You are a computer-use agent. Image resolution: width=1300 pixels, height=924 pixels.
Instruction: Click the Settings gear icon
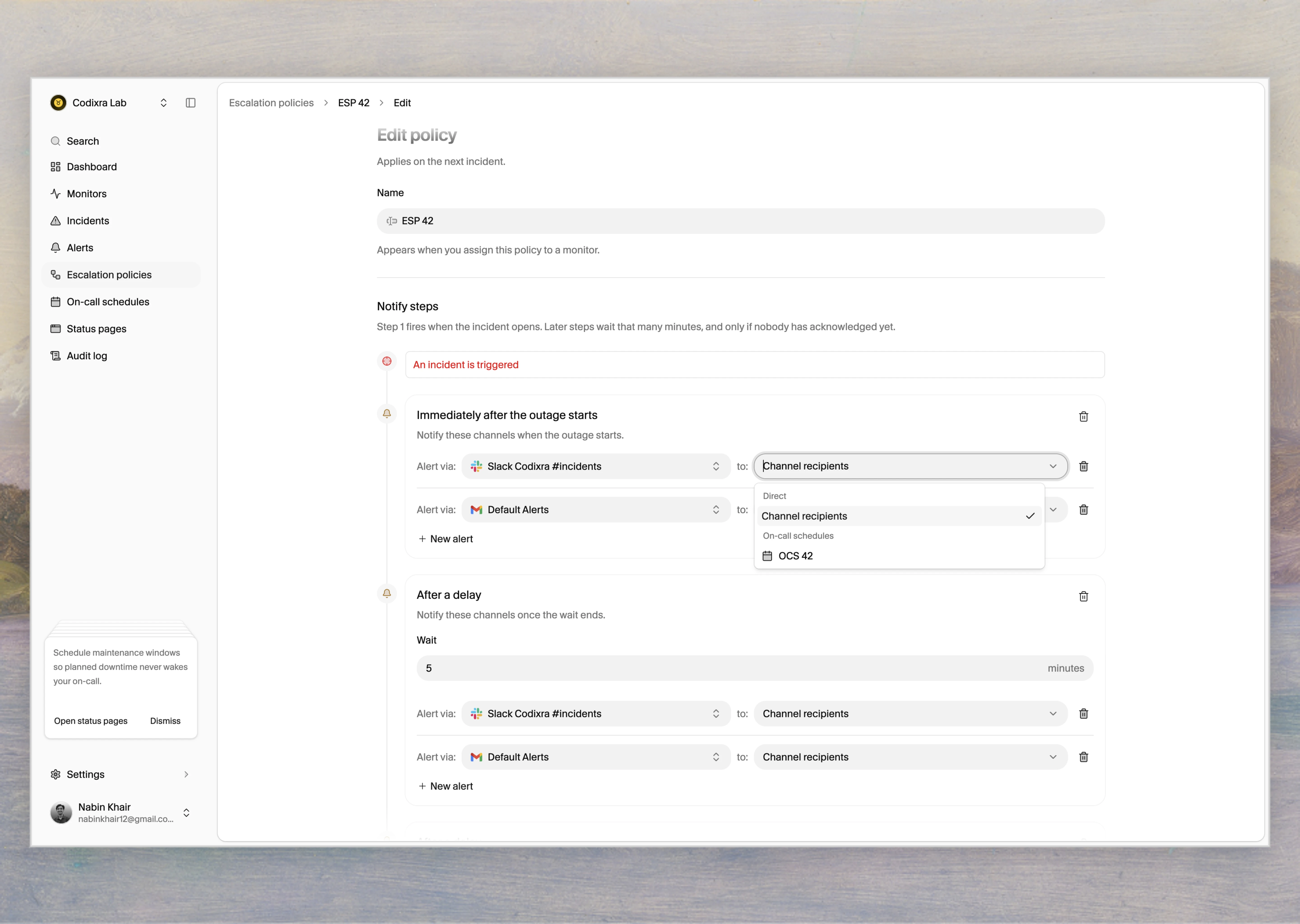point(55,774)
